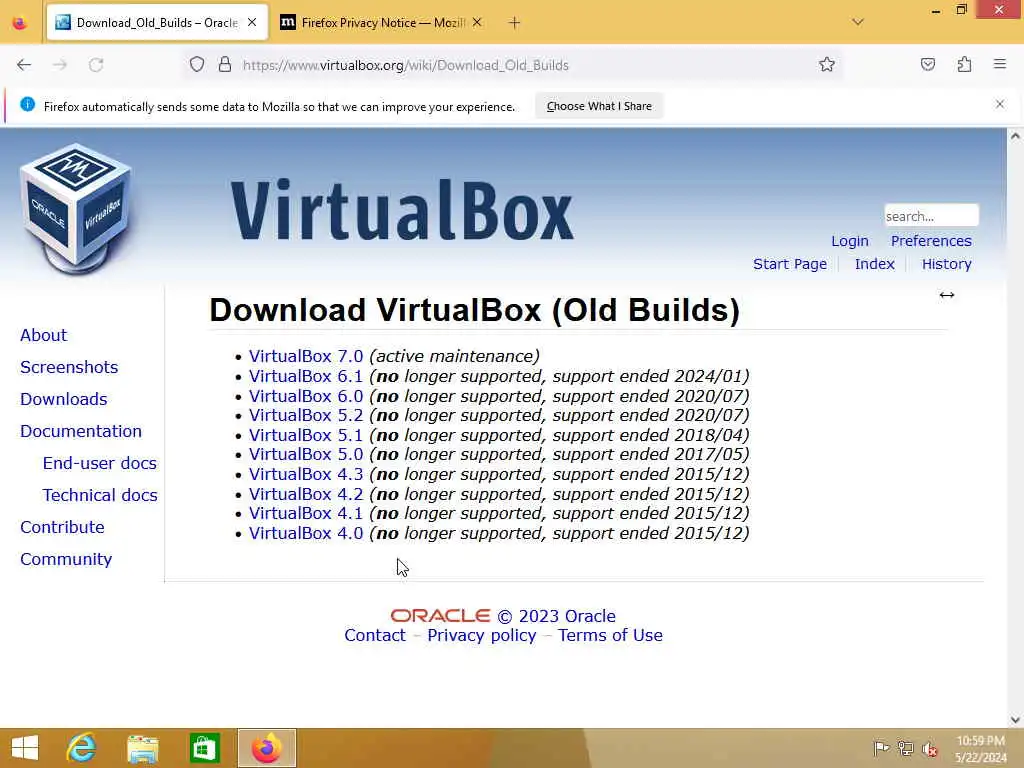Click the page scrollbar down arrow

1015,720
